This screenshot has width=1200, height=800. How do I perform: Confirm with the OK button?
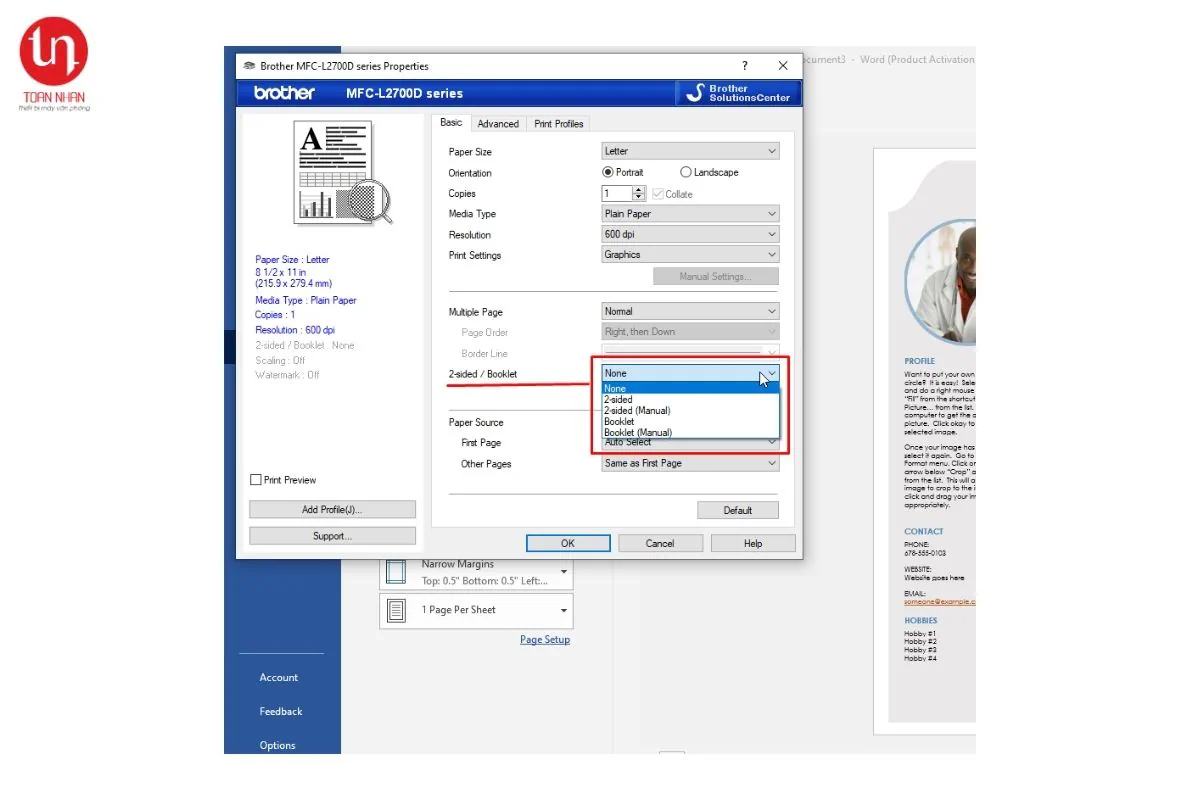(x=568, y=543)
